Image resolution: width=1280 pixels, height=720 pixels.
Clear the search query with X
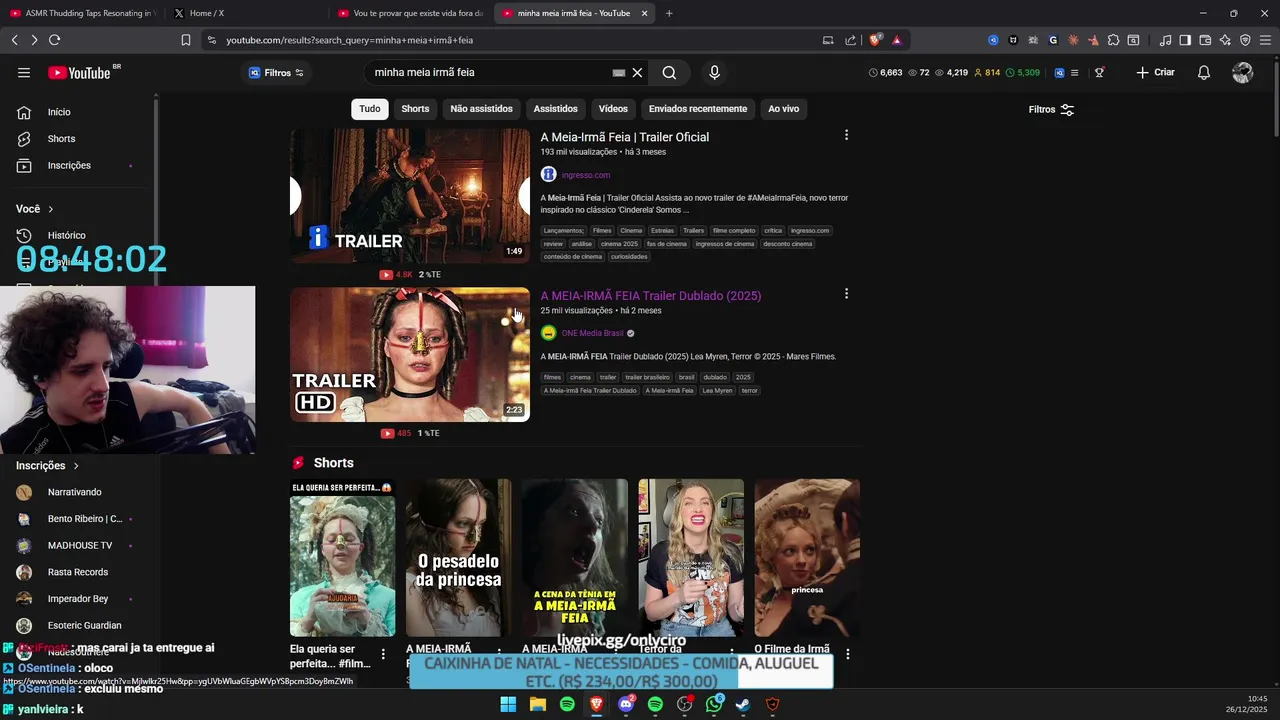637,72
